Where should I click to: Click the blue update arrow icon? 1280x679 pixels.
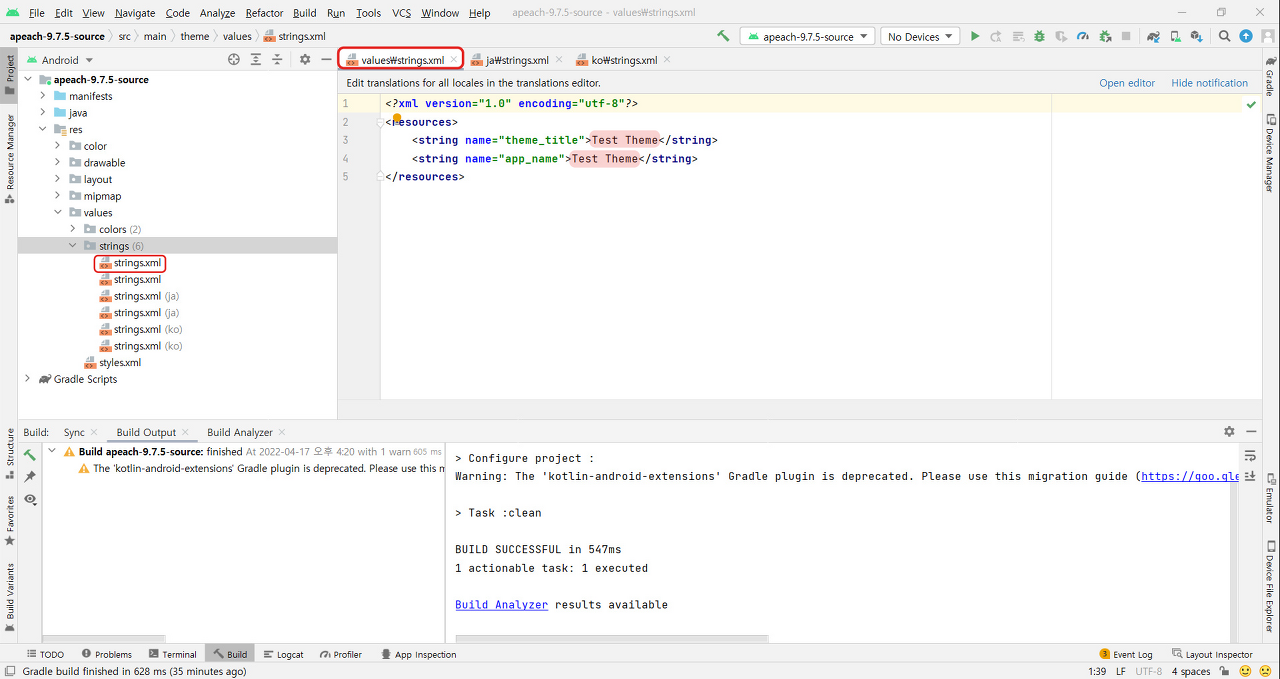coord(1246,36)
